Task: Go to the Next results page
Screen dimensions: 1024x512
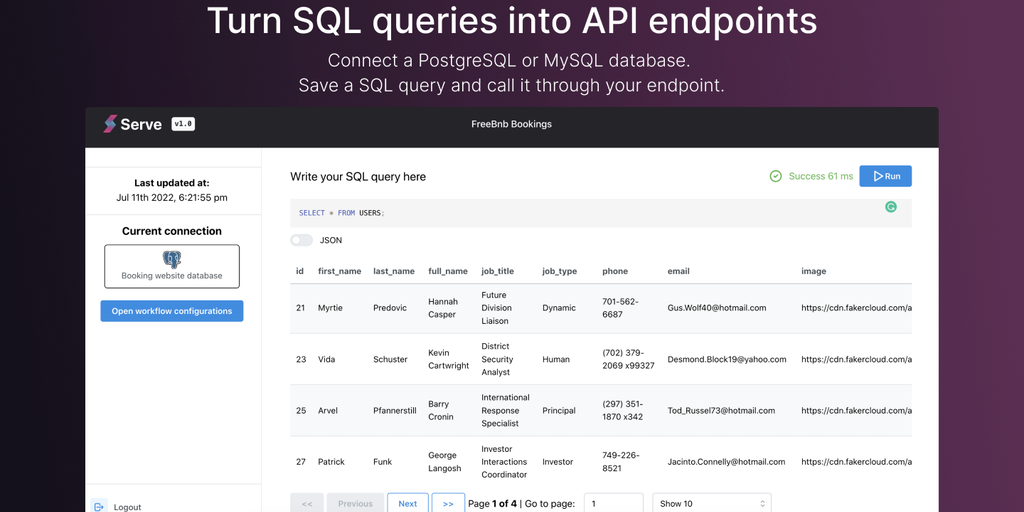Action: [x=407, y=503]
